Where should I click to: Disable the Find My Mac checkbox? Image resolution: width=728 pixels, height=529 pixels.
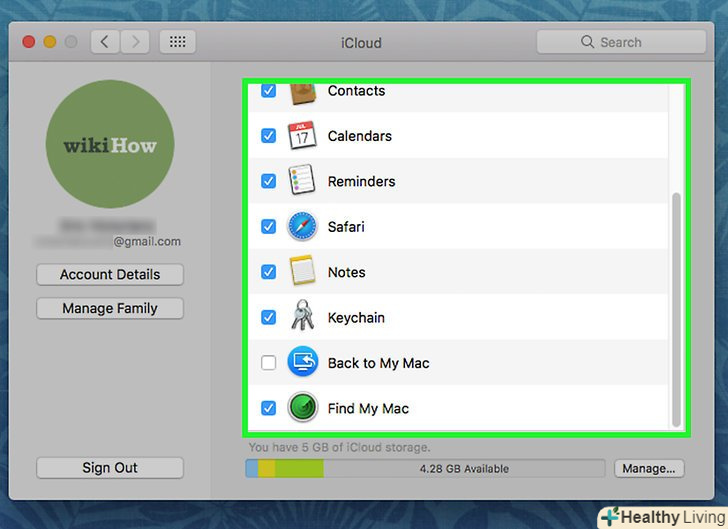click(268, 408)
